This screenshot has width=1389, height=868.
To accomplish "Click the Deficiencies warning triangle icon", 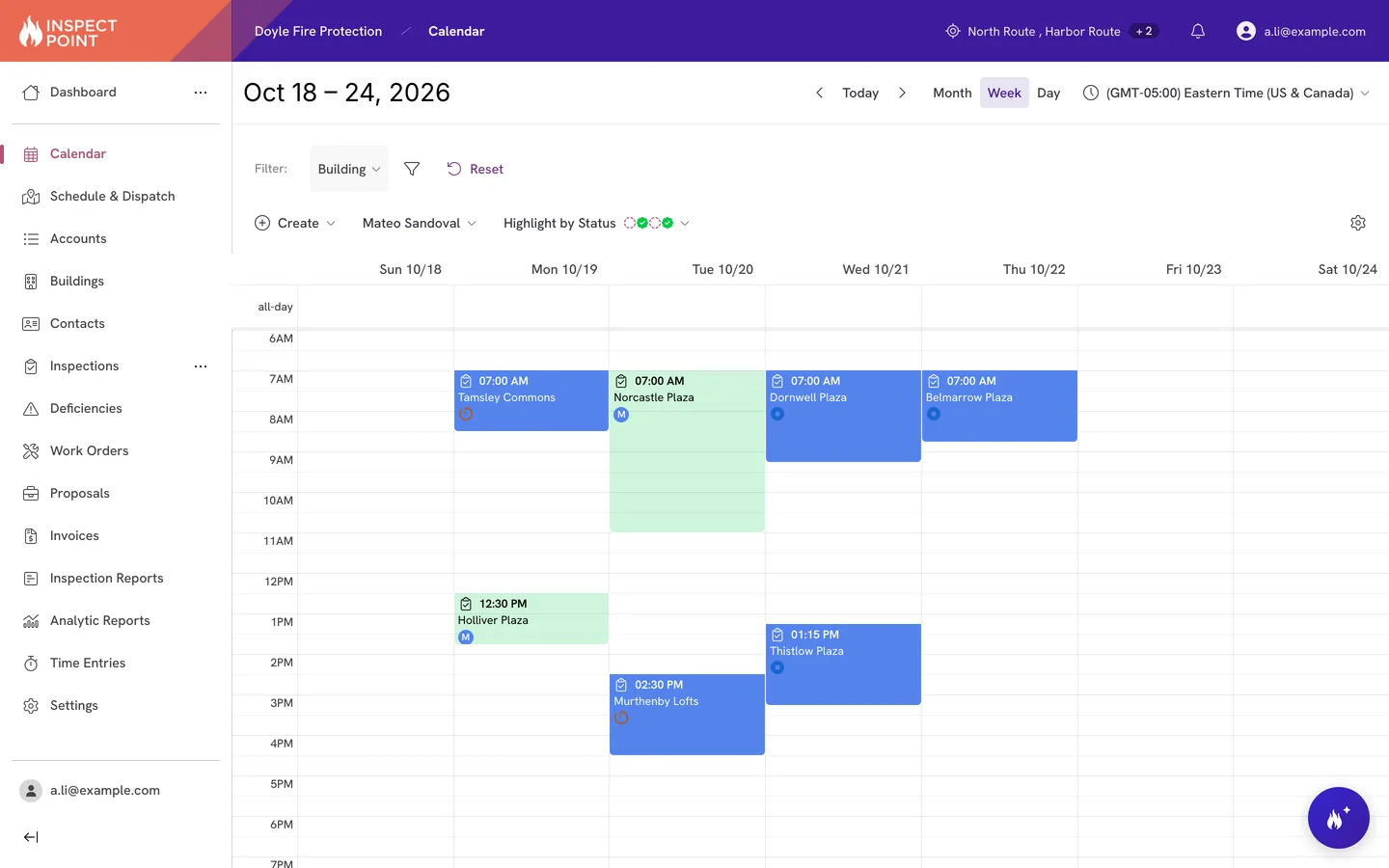I will 31,409.
